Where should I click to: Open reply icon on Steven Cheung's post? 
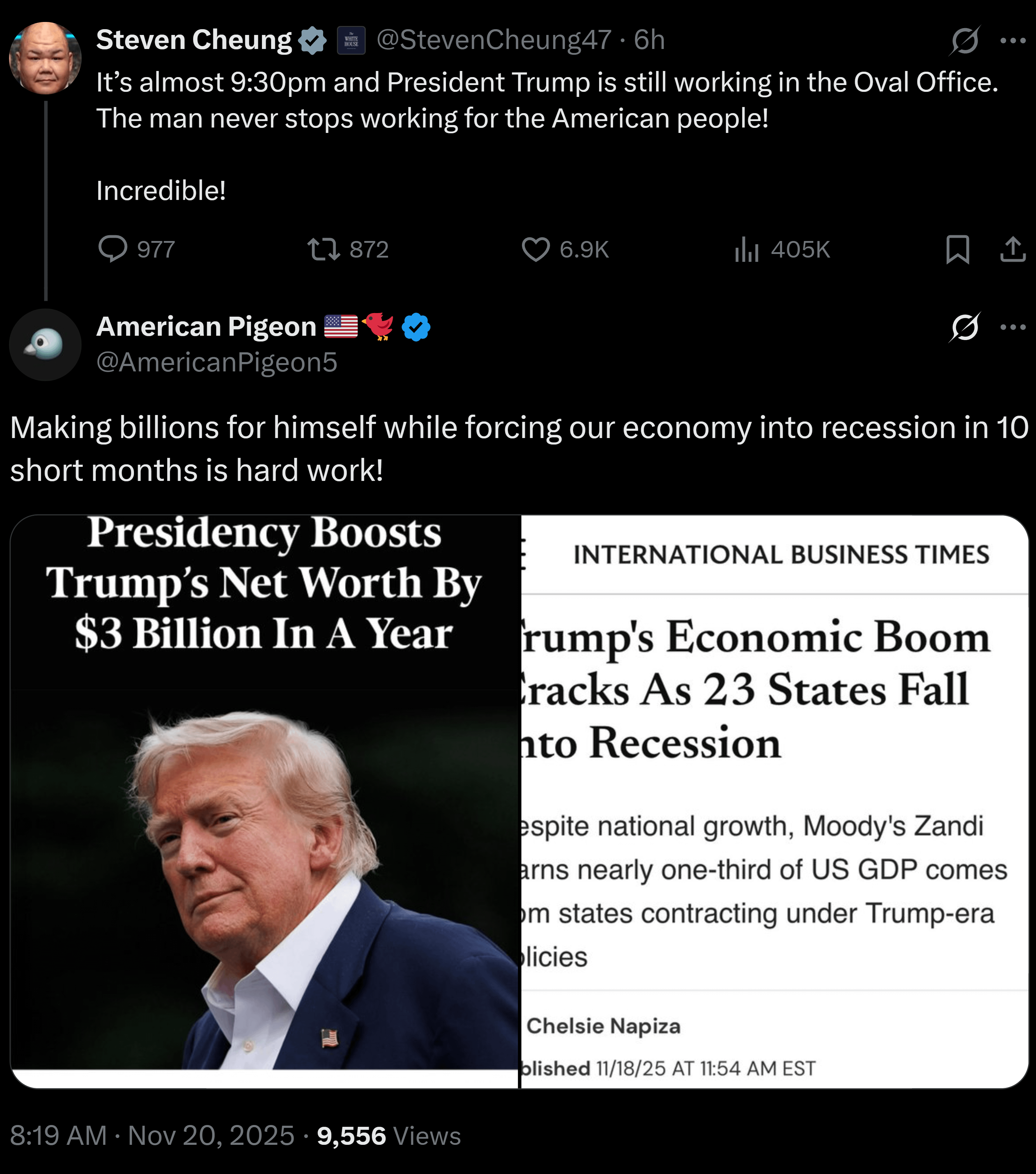coord(113,249)
